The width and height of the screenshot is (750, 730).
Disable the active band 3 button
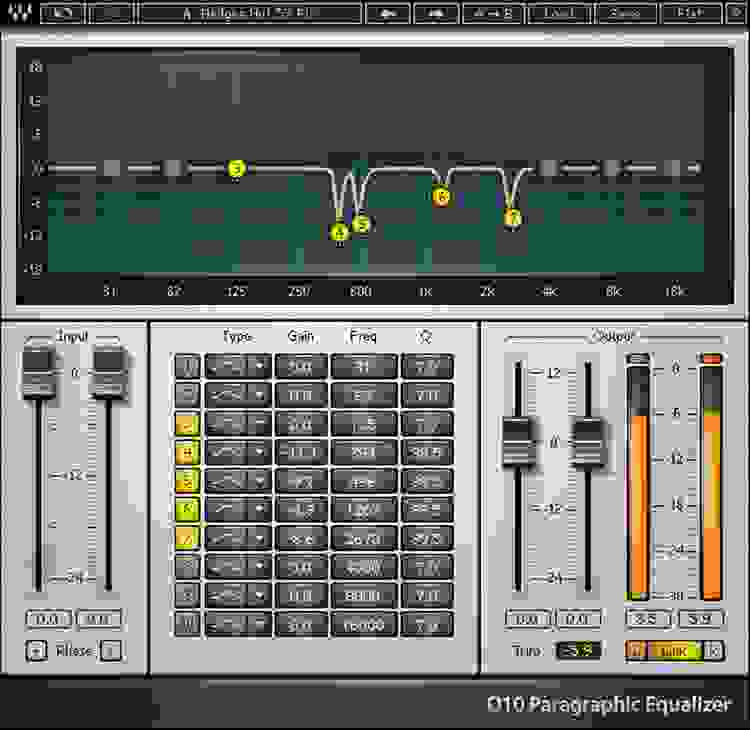coord(188,424)
